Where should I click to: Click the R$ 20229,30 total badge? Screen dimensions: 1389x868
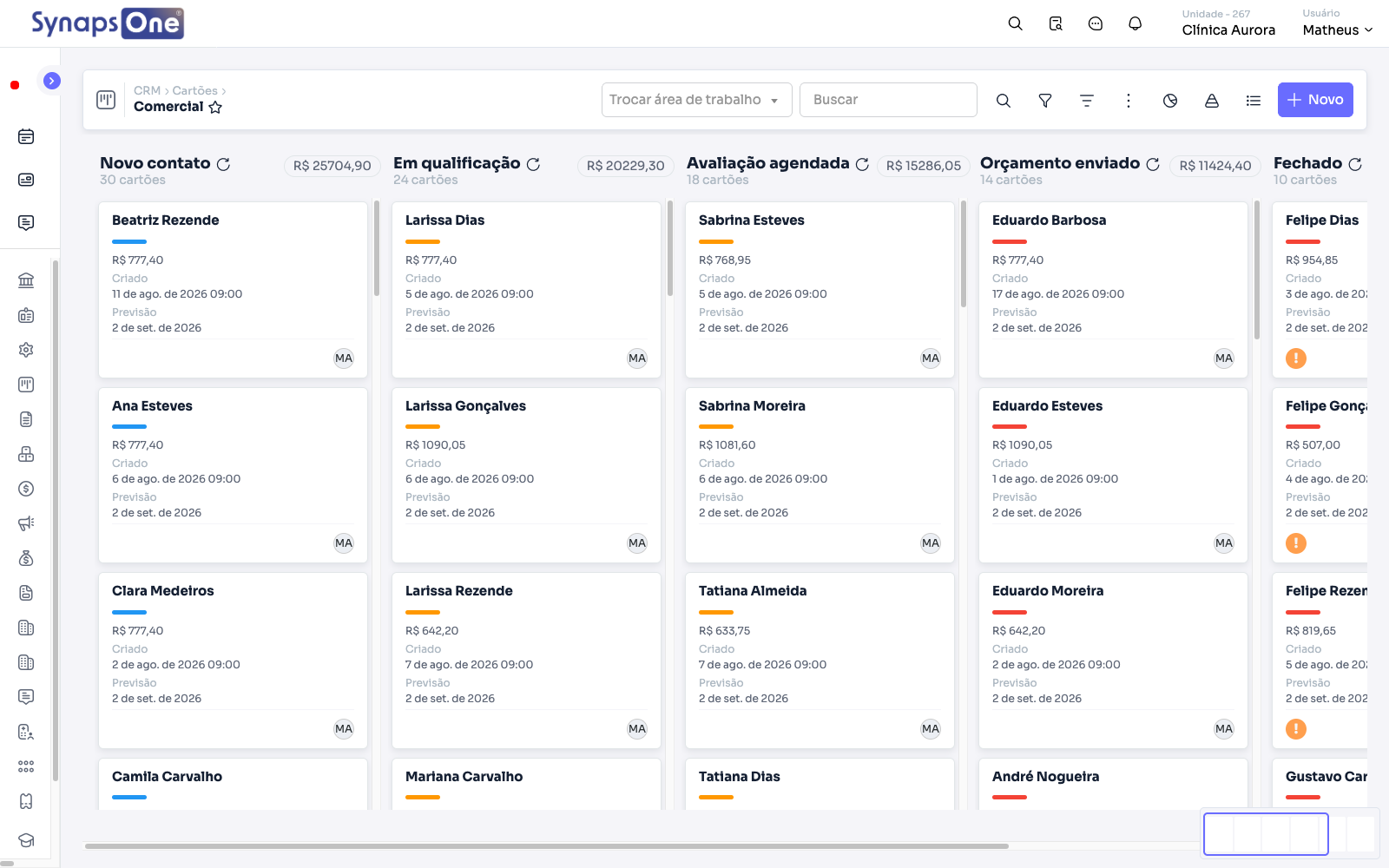coord(625,166)
